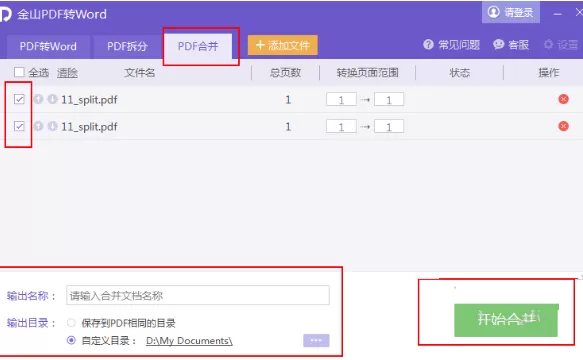Viewport: 583px width, 360px height.
Task: Click the 总页数 column header
Action: (285, 73)
